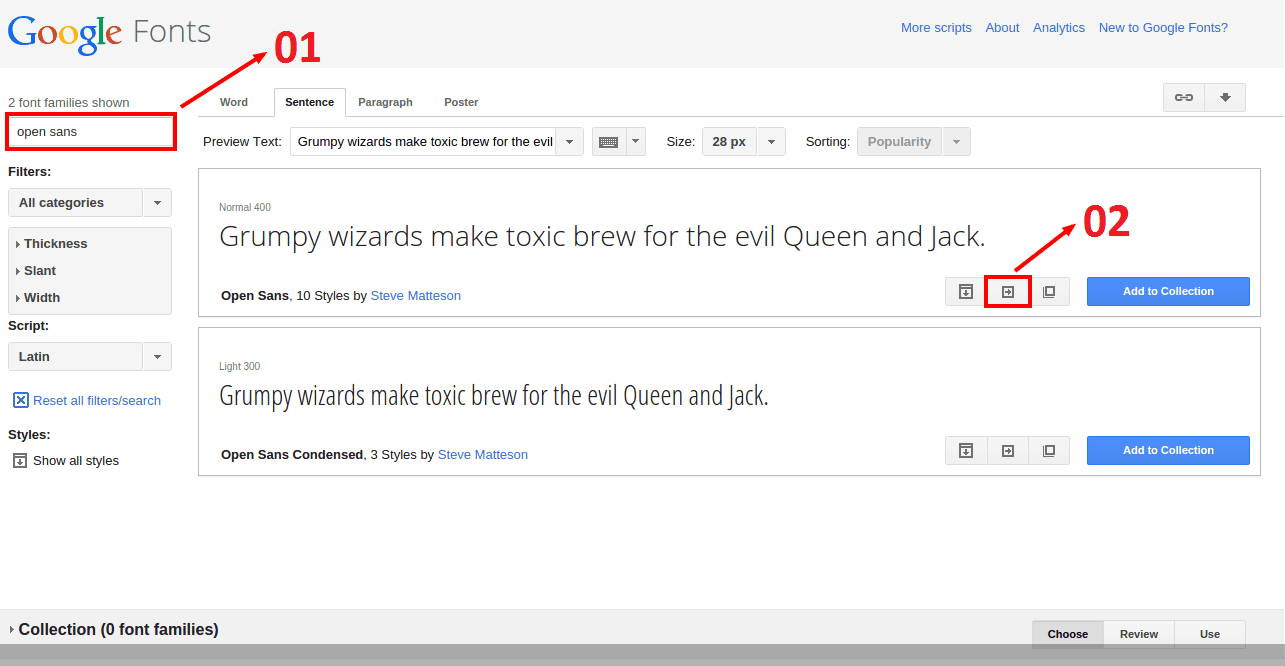1285x666 pixels.
Task: Select the Choose step tab
Action: click(x=1068, y=634)
